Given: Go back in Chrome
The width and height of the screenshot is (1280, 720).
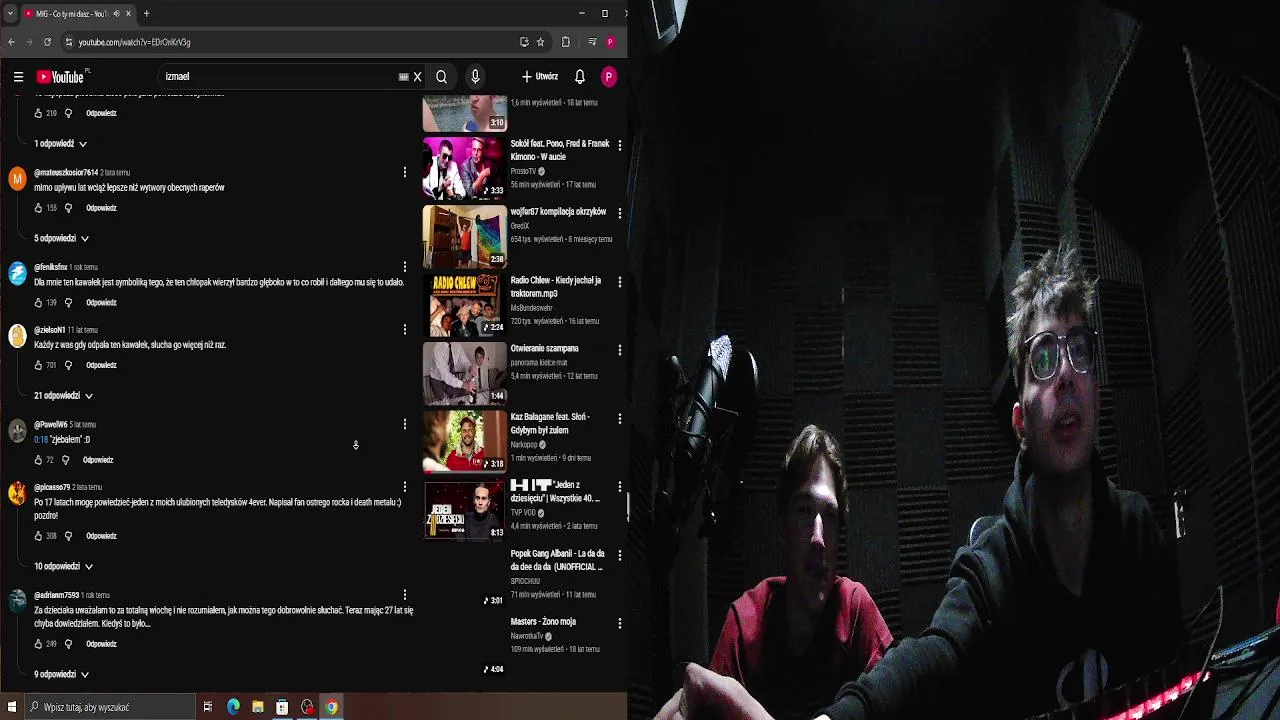Looking at the screenshot, I should [11, 42].
